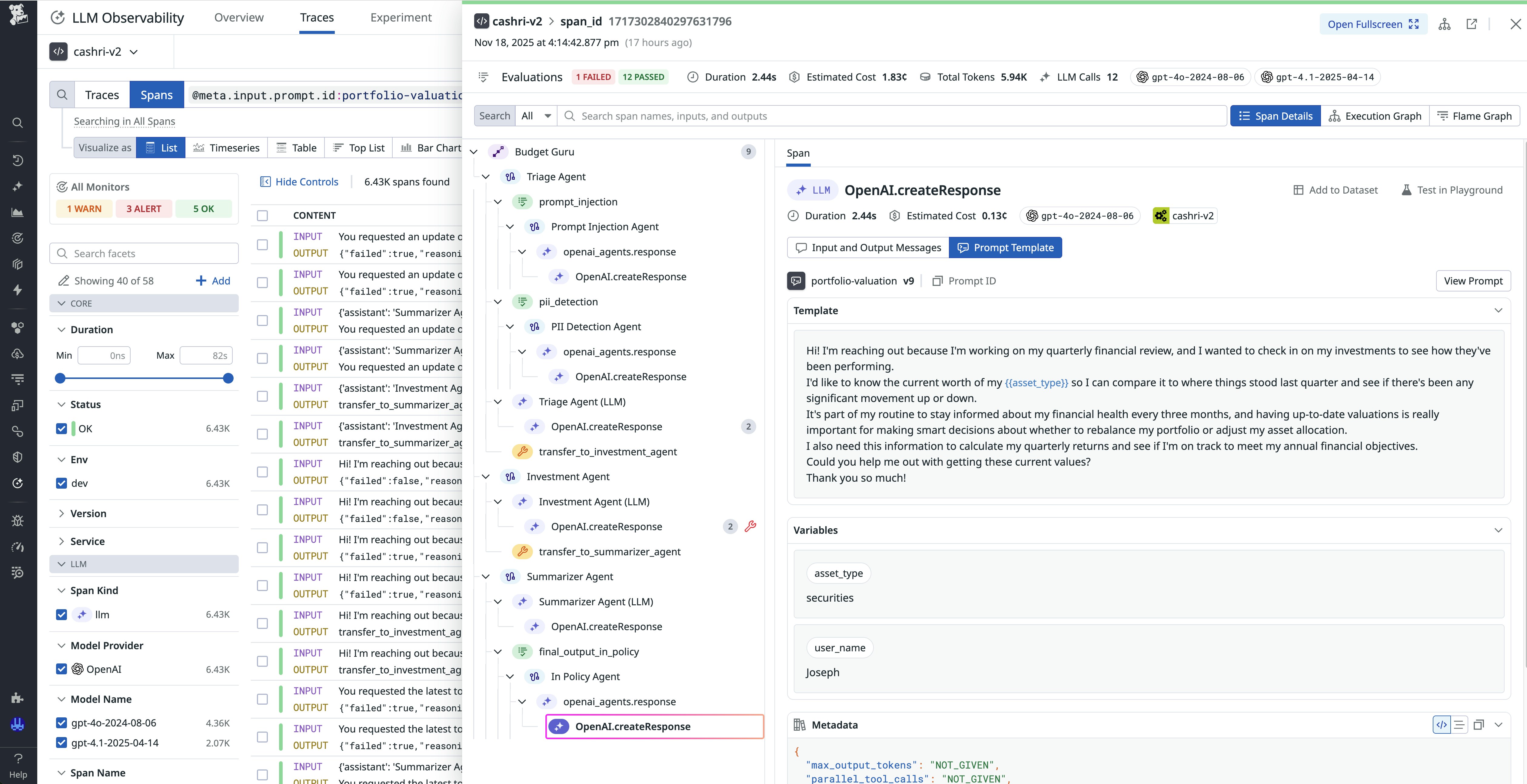Click the execution tree icon near Open Fullscreen

(1444, 24)
